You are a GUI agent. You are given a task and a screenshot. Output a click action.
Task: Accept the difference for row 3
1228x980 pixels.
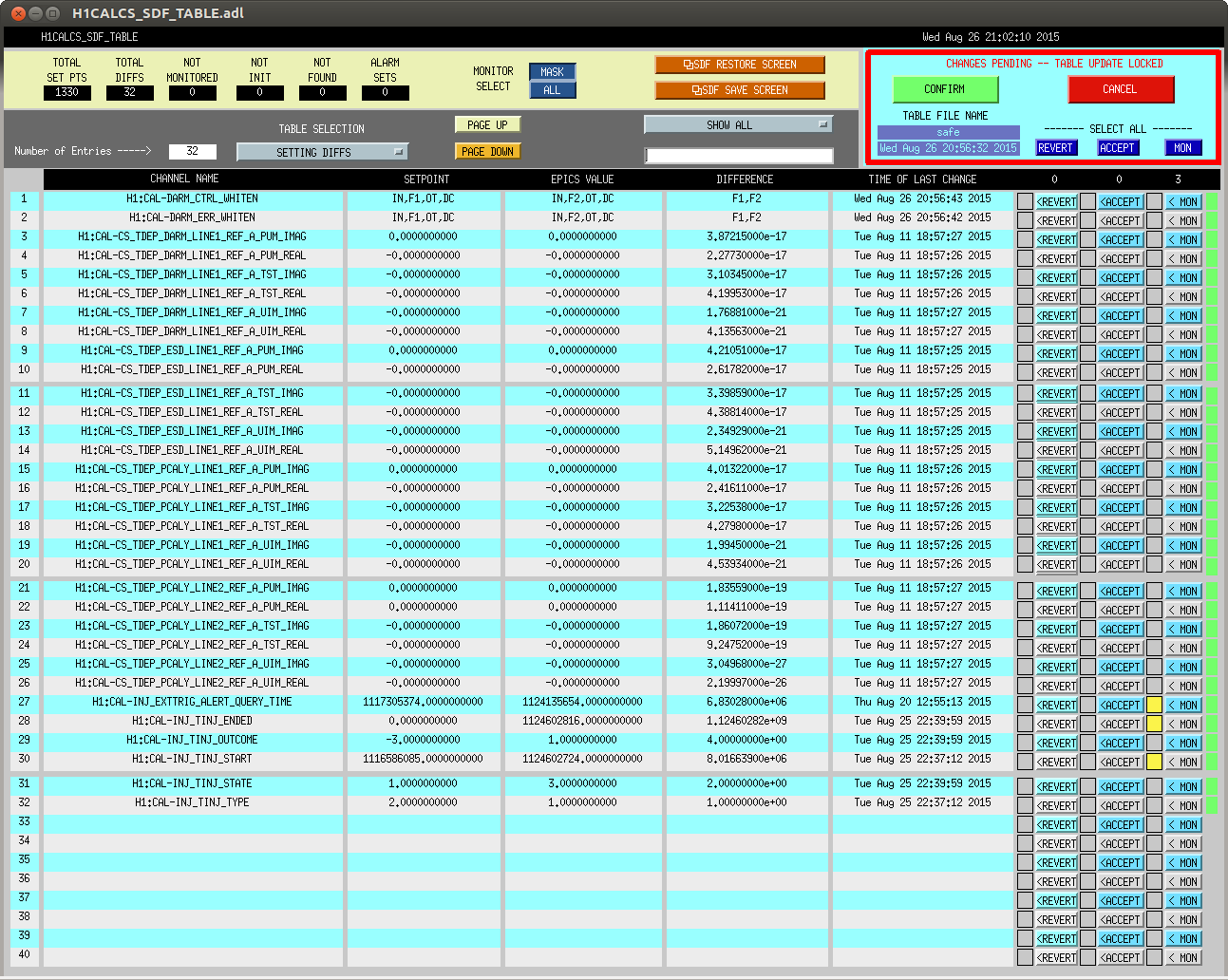point(1121,240)
